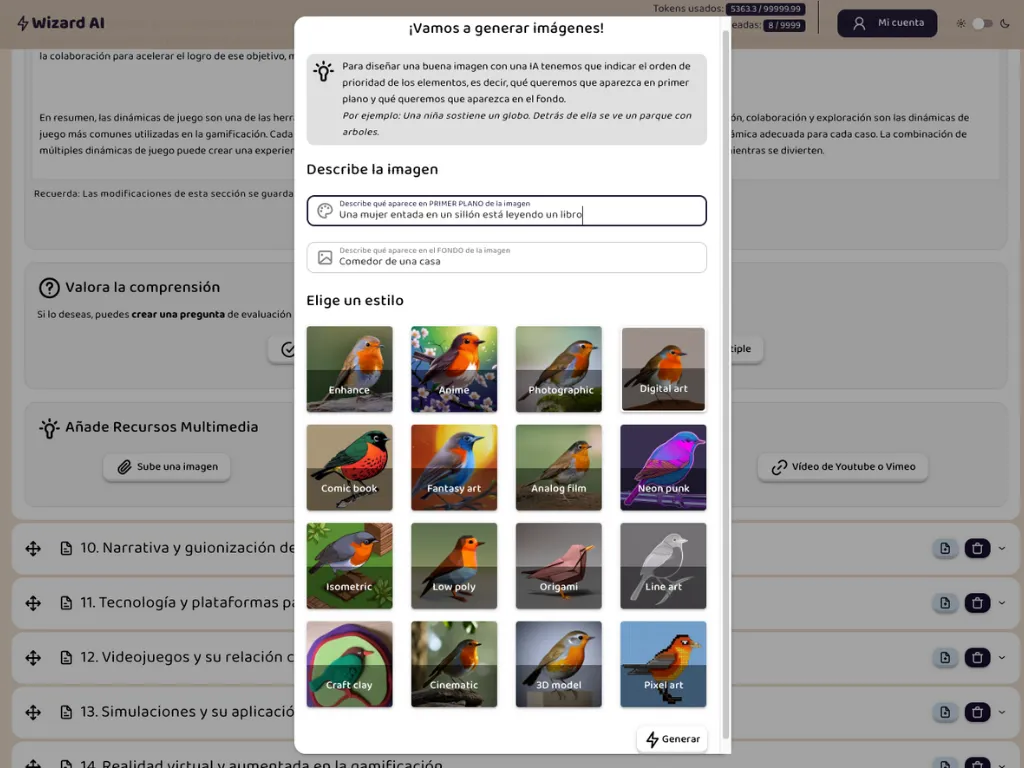Open section 11 Tecnología y plataformas
Image resolution: width=1024 pixels, height=768 pixels.
coord(187,602)
